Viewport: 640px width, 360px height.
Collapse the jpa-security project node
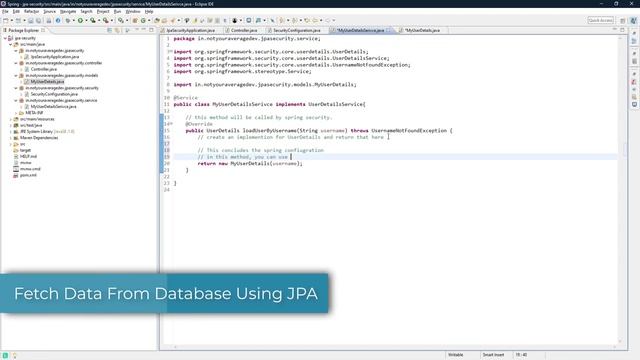coord(5,38)
